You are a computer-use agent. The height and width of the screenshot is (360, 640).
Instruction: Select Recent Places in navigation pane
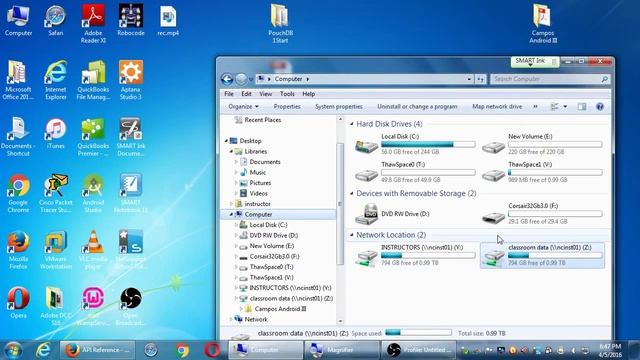click(262, 120)
